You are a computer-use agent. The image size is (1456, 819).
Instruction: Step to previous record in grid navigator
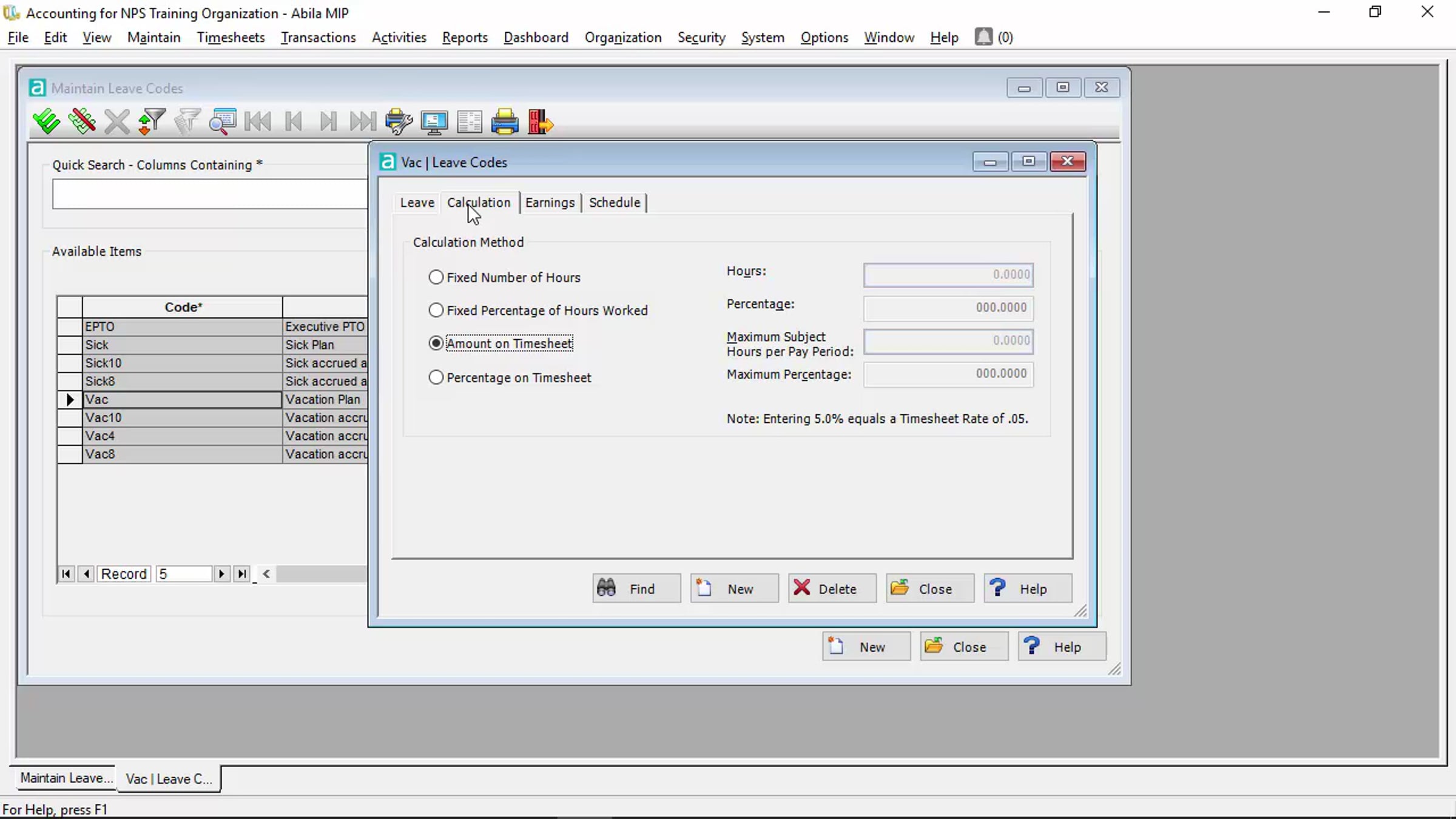(86, 574)
